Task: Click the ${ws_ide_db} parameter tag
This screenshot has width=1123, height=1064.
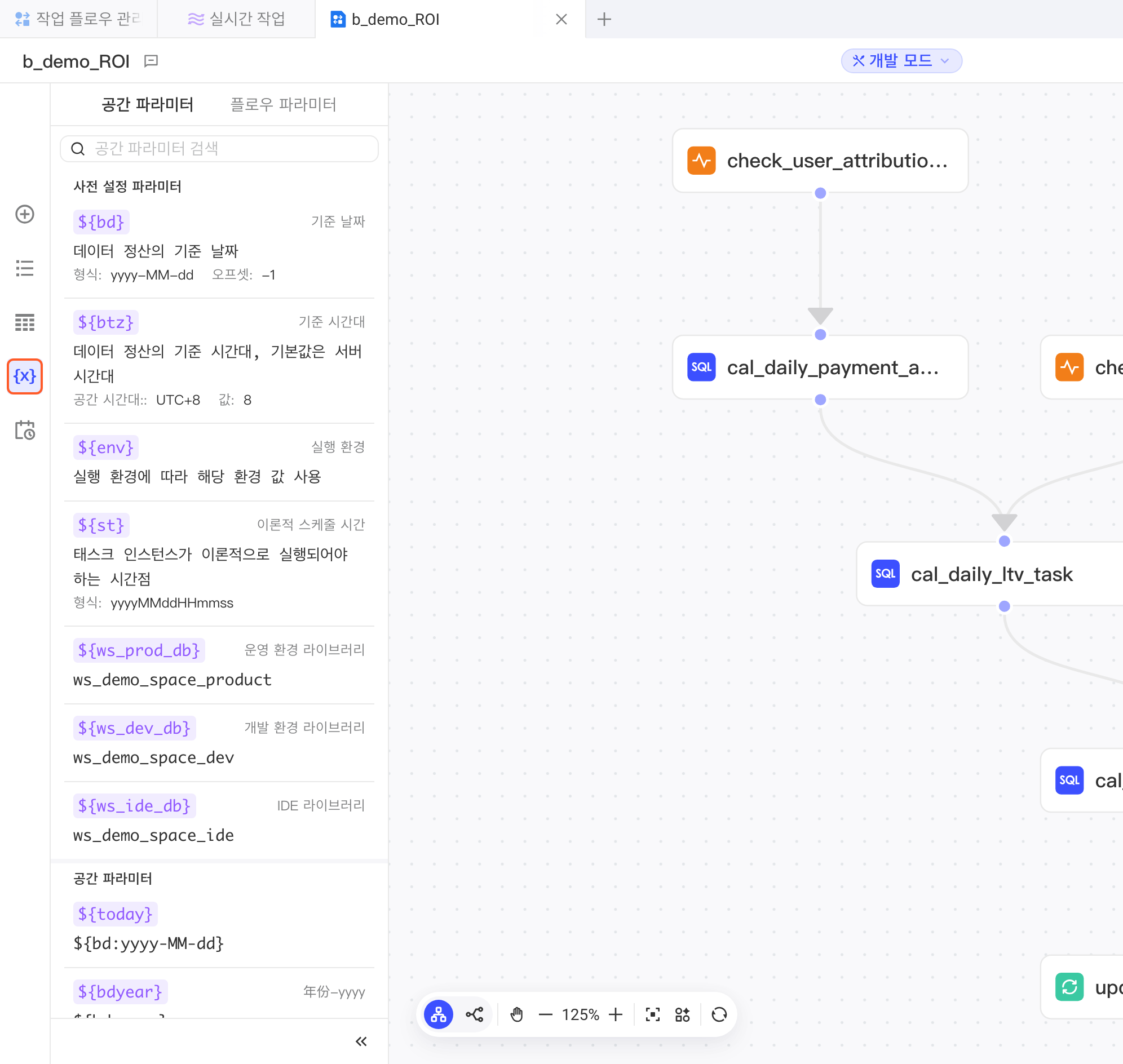Action: (x=135, y=805)
